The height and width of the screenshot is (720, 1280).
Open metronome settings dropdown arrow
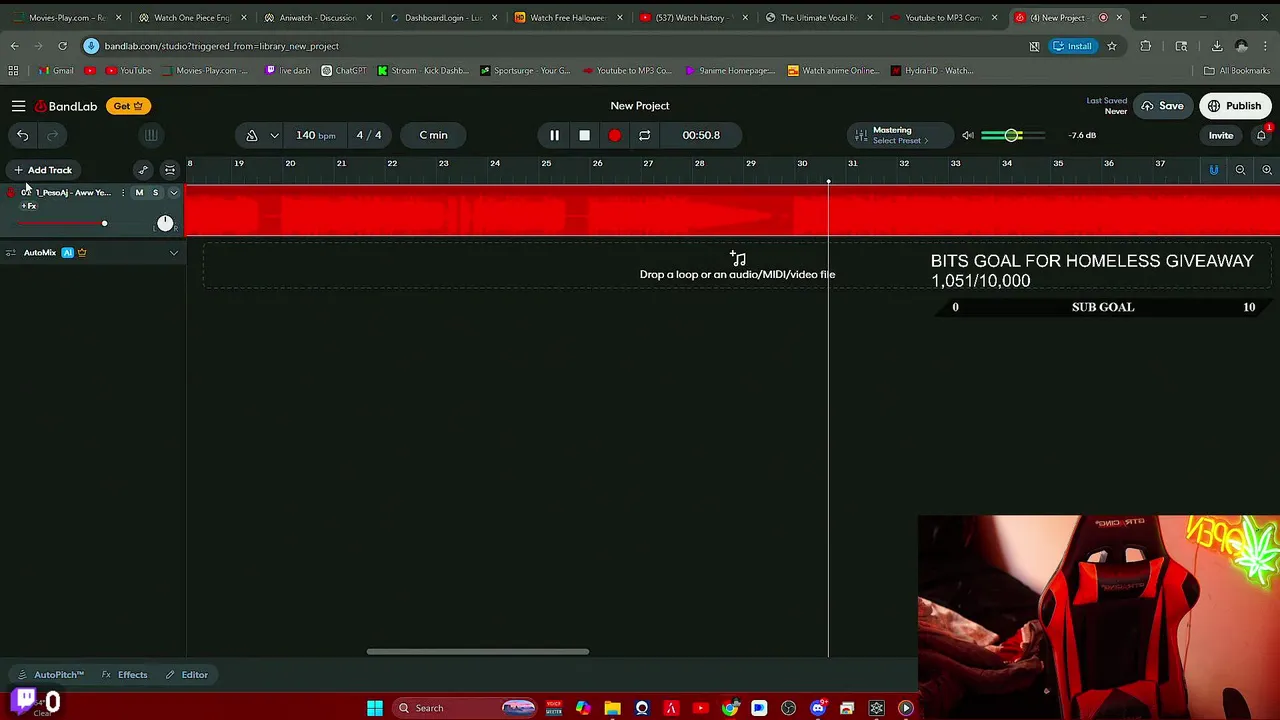(274, 135)
